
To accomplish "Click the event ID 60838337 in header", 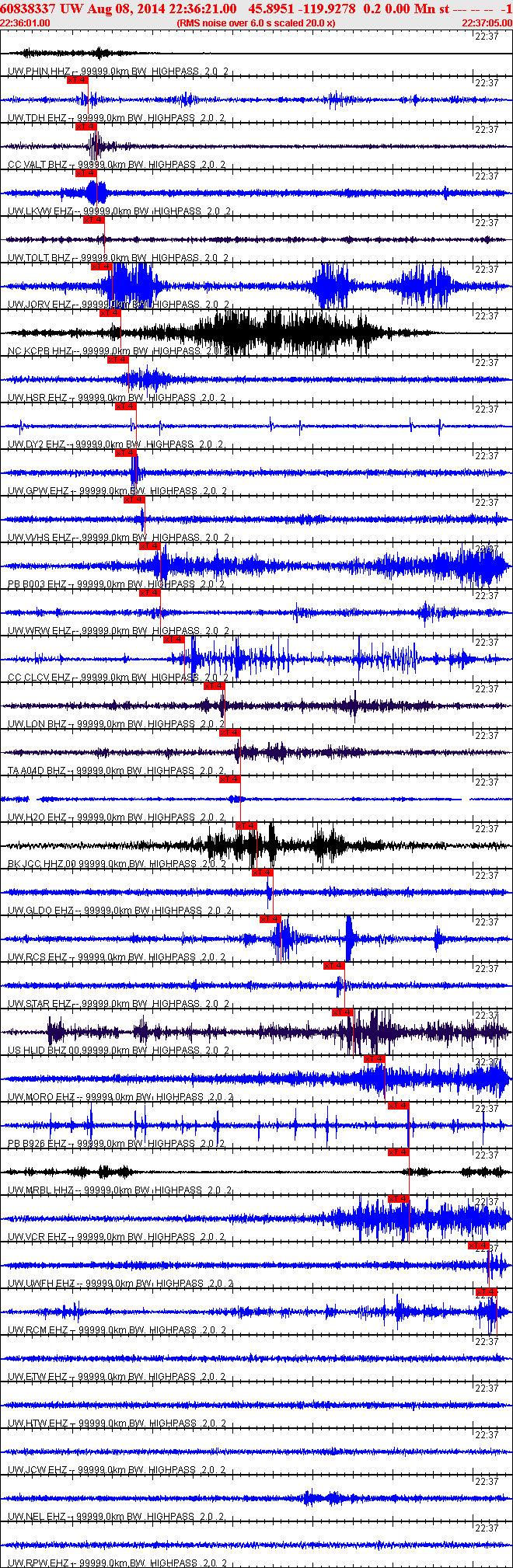I will tap(28, 9).
